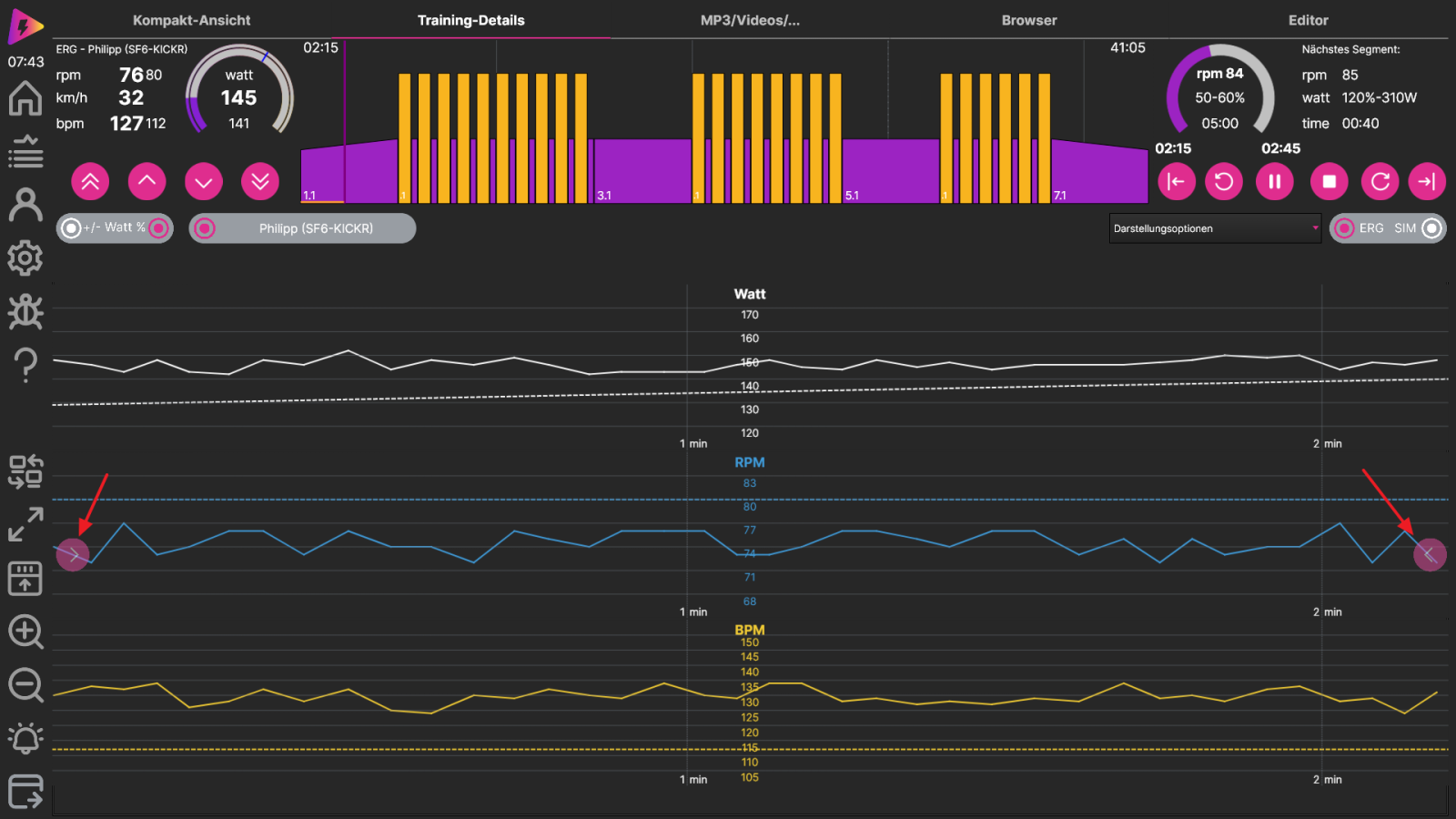Click the RPM chart title
This screenshot has height=819, width=1456.
750,462
